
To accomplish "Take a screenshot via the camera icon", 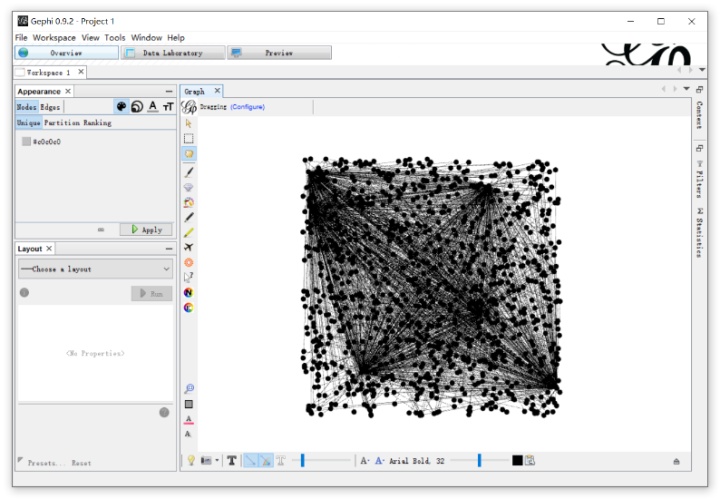I will click(x=206, y=460).
